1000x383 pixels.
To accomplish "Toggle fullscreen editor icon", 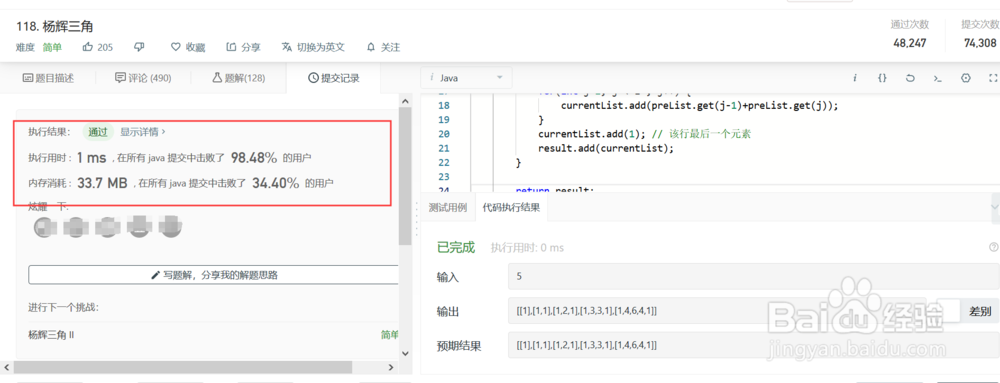I will click(993, 78).
